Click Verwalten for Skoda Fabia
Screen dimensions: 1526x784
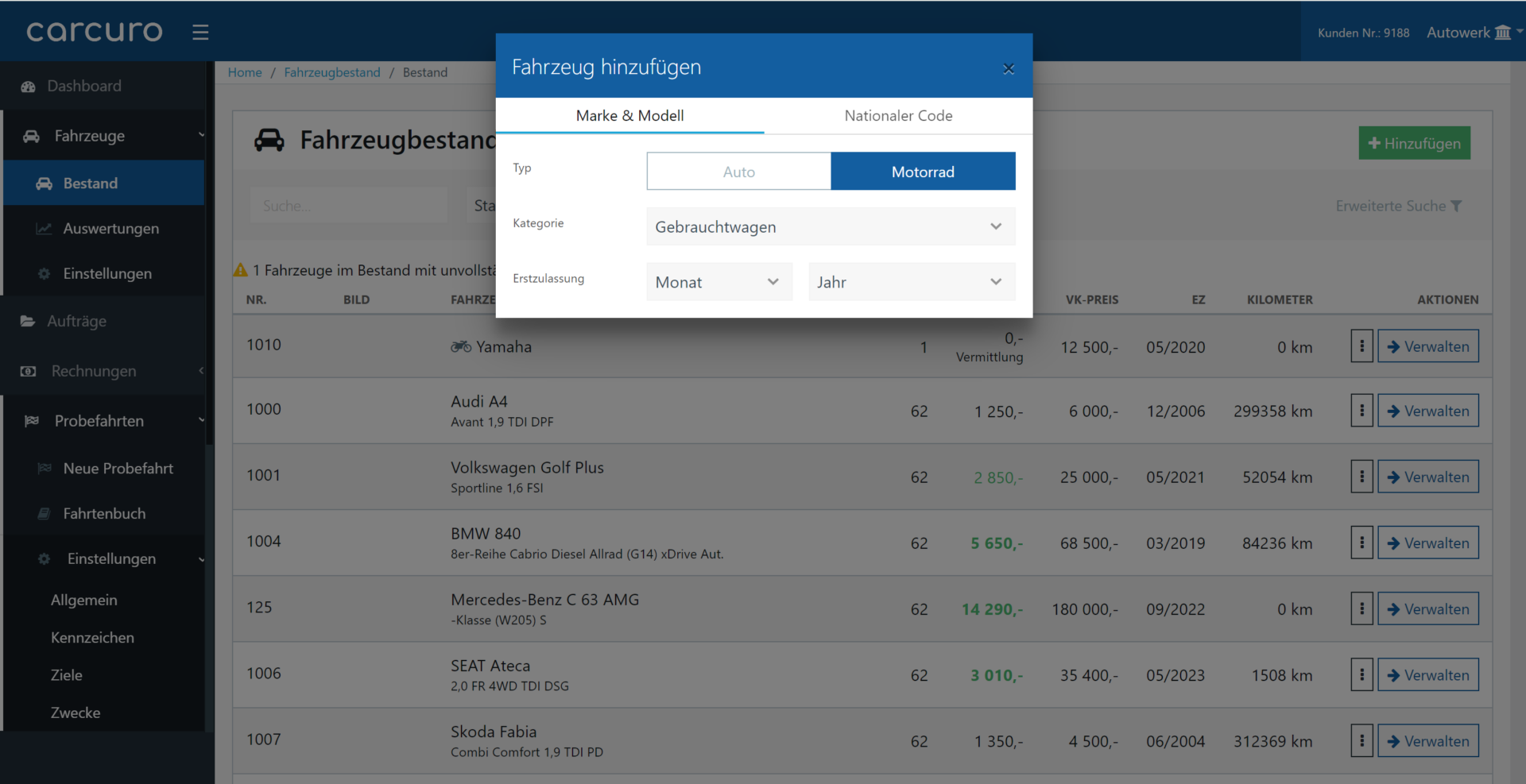[x=1427, y=740]
